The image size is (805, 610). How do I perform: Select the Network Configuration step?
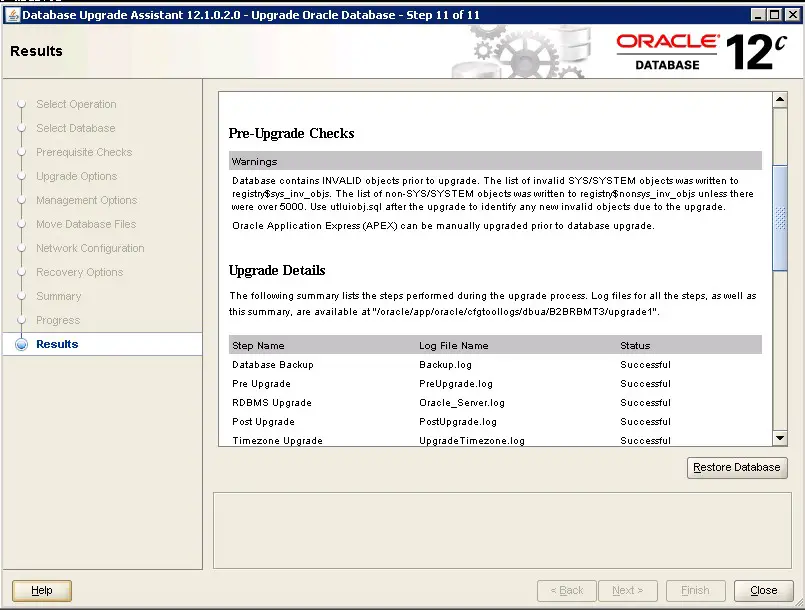tap(90, 248)
